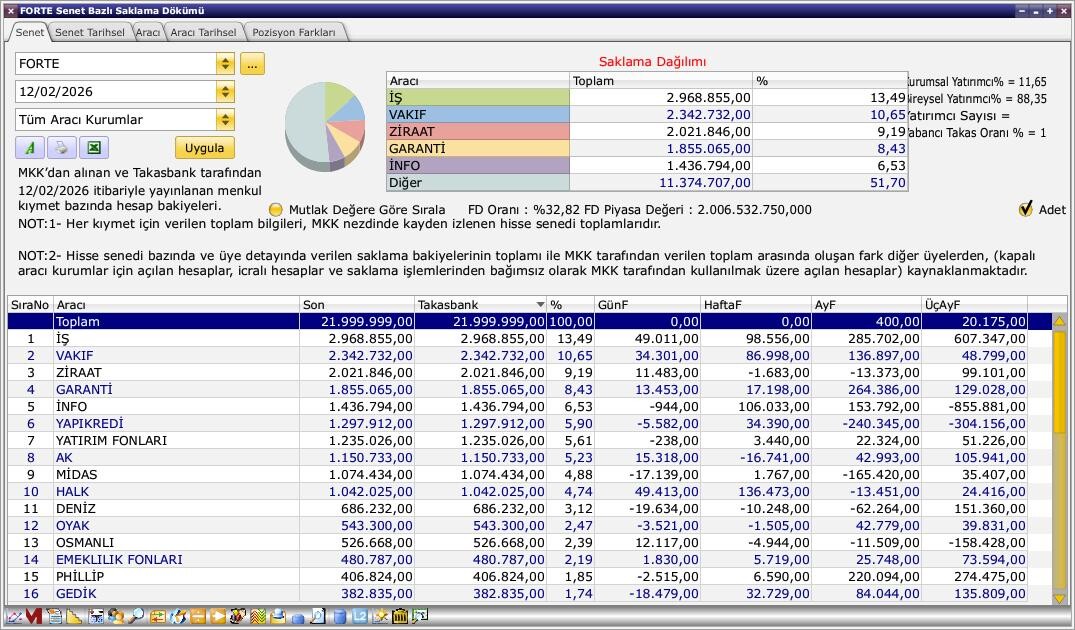Click the magnifying glass icon in bottom toolbar

137,617
